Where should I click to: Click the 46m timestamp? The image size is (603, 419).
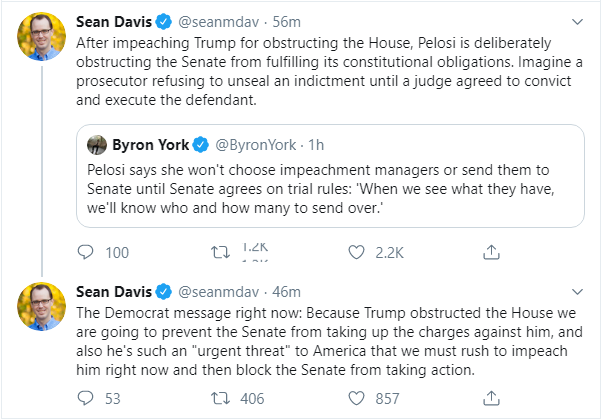click(x=287, y=292)
